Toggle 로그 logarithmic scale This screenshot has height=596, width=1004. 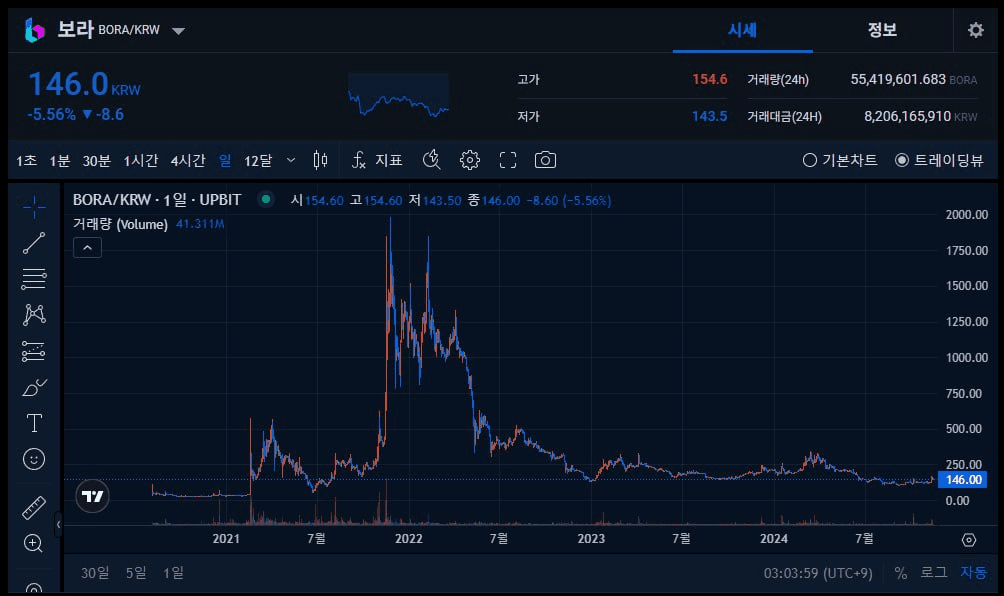[934, 572]
